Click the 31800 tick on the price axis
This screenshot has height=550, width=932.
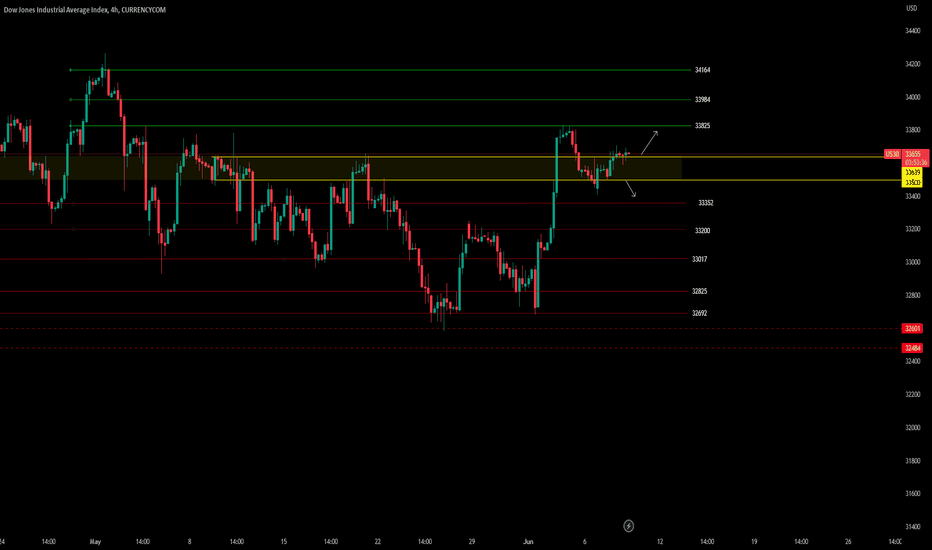point(912,461)
